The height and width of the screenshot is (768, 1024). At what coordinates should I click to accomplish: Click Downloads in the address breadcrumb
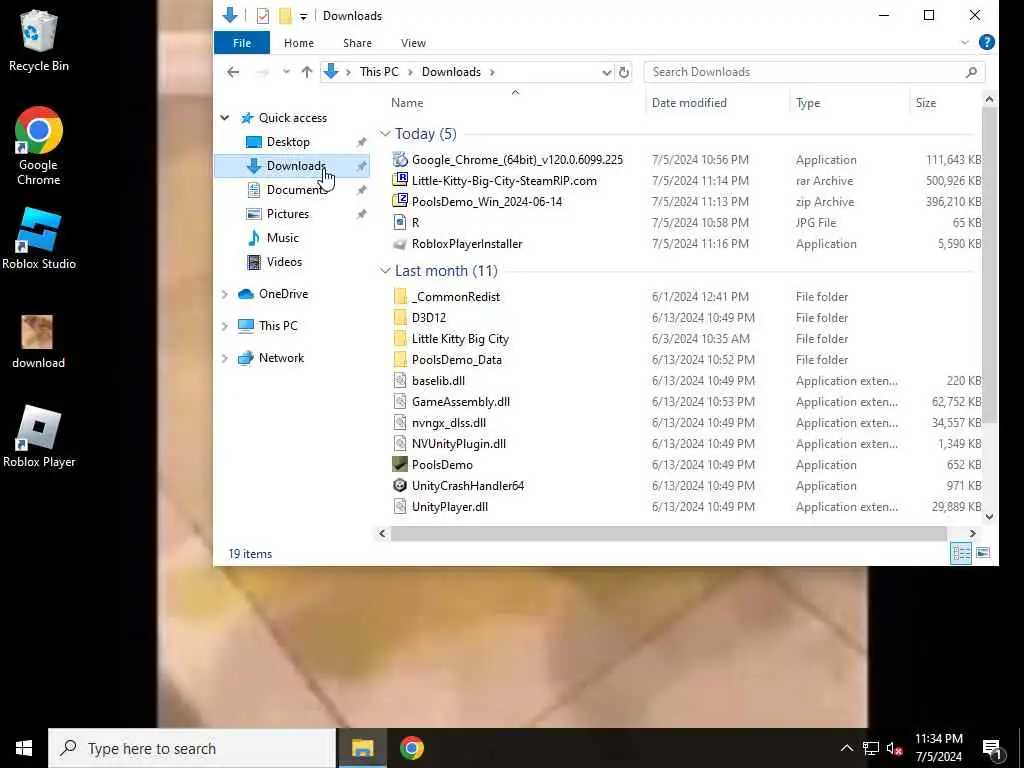pos(451,72)
